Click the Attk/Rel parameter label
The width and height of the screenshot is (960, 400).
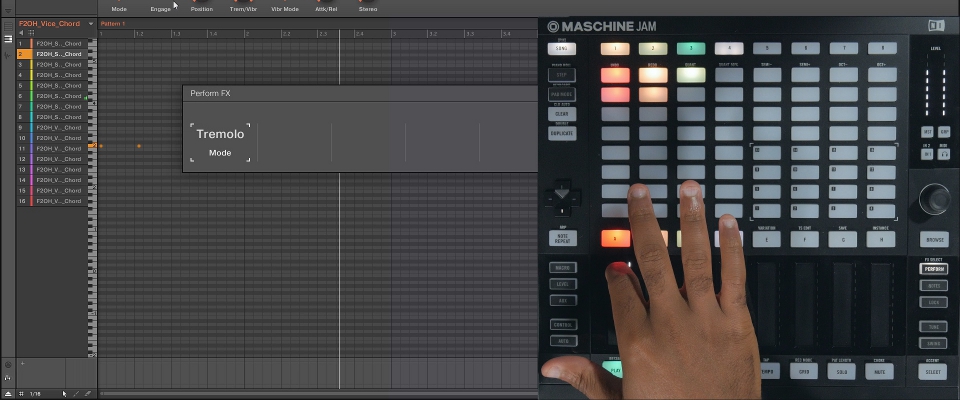point(326,9)
